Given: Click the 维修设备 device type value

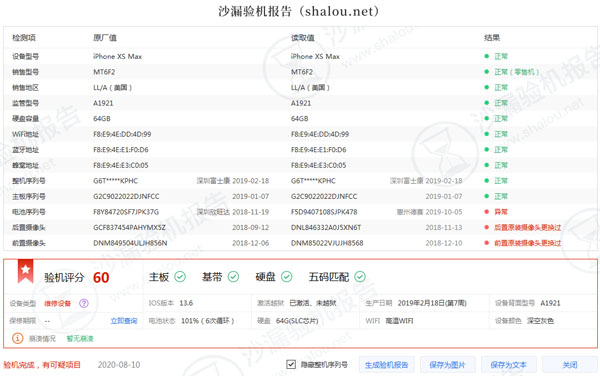Looking at the screenshot, I should coord(57,303).
